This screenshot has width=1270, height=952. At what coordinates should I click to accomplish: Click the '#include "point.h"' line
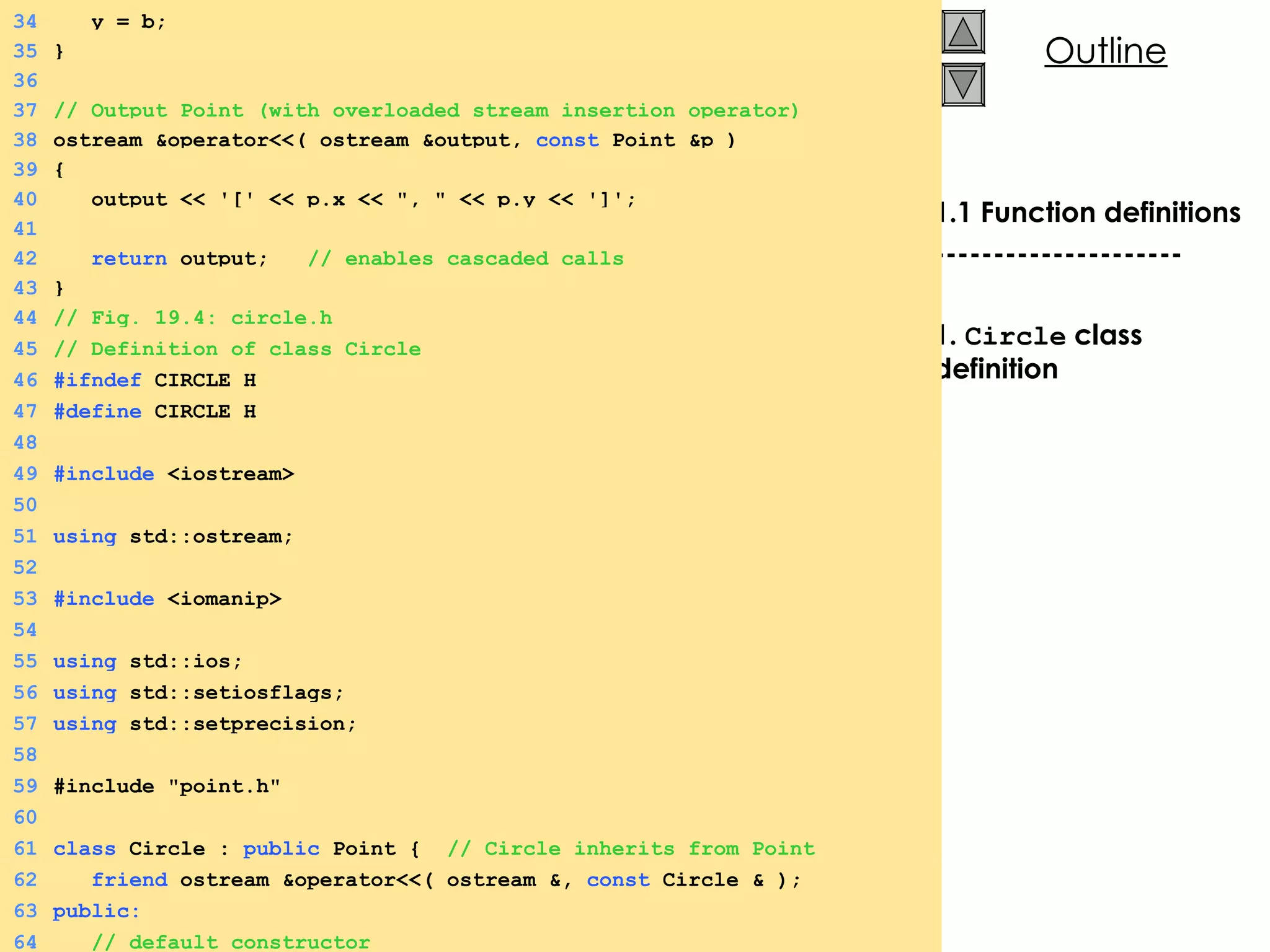tap(167, 787)
